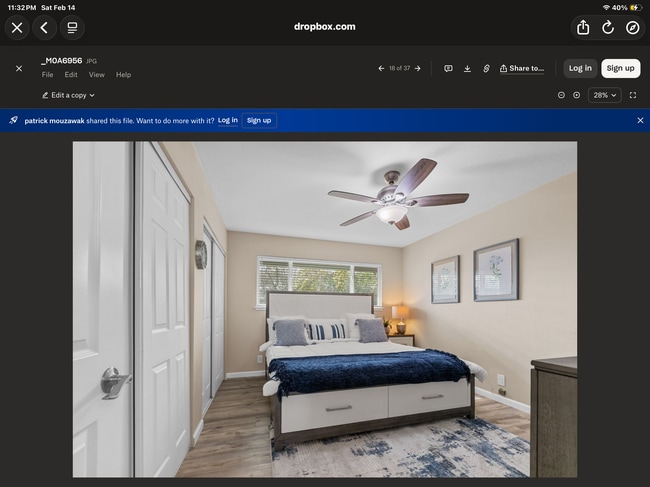Click the Log in button in header
This screenshot has width=650, height=487.
click(x=580, y=68)
